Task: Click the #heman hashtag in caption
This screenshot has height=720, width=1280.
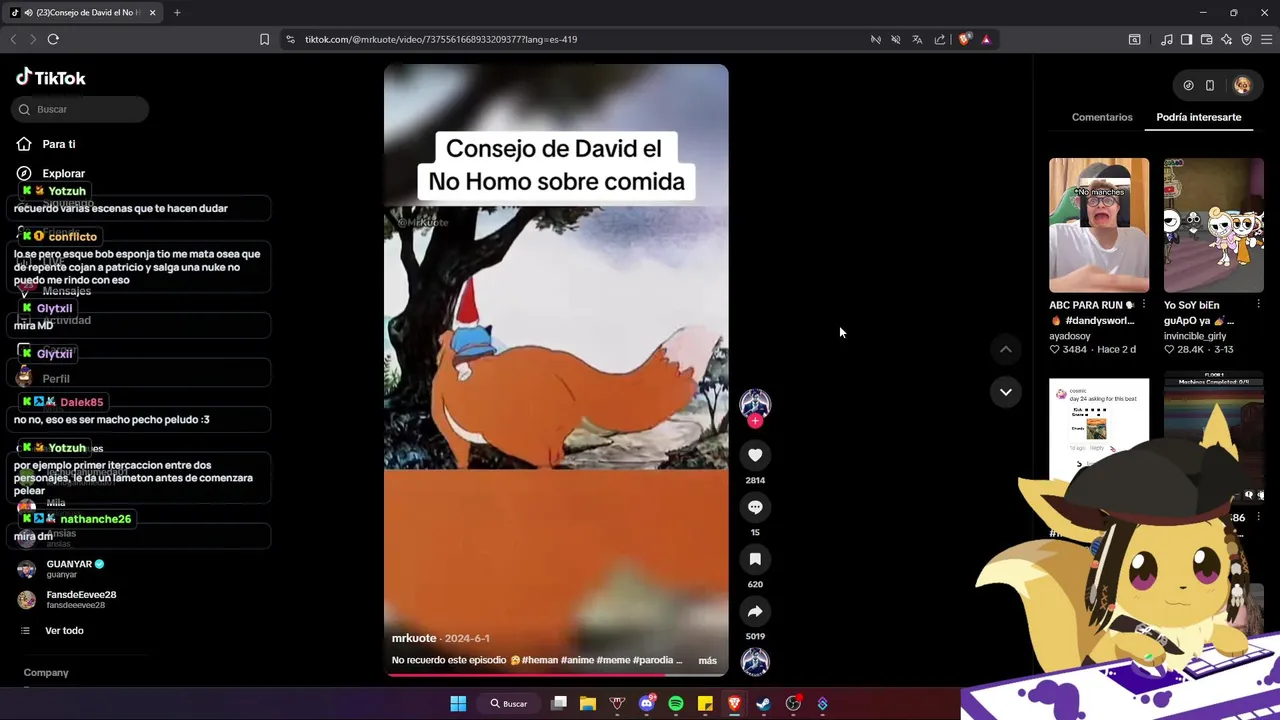Action: click(540, 660)
